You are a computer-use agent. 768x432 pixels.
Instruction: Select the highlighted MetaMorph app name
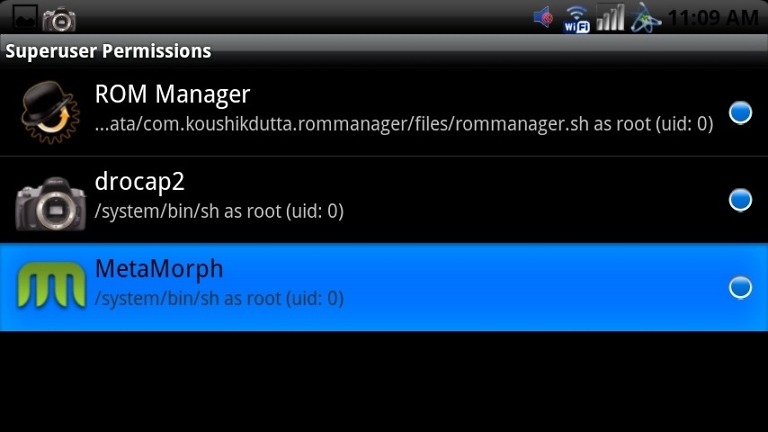(159, 268)
